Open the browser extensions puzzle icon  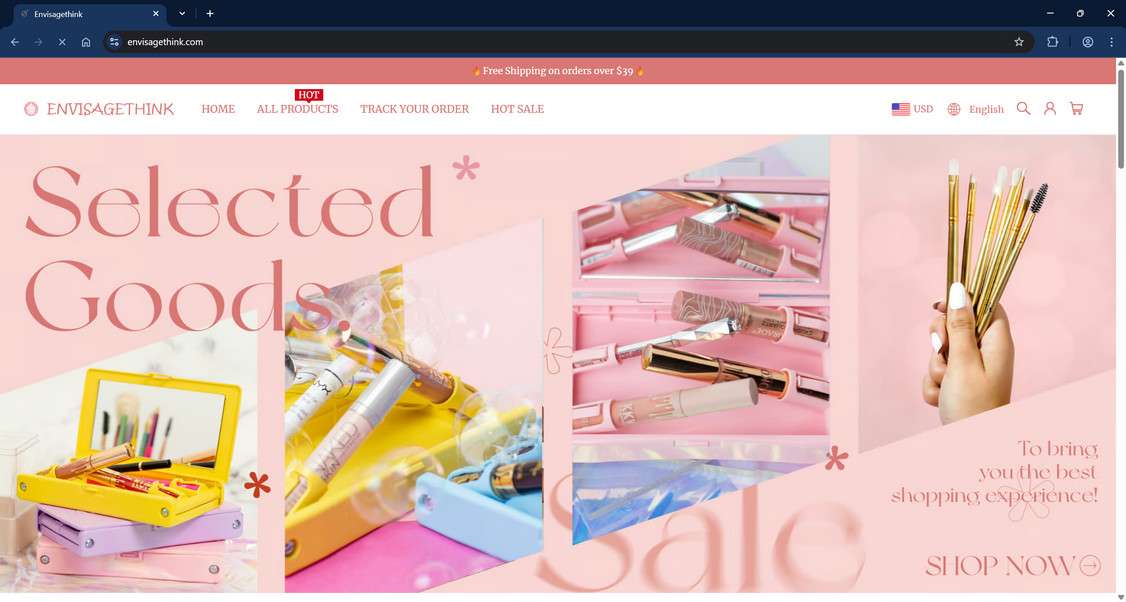[1052, 42]
